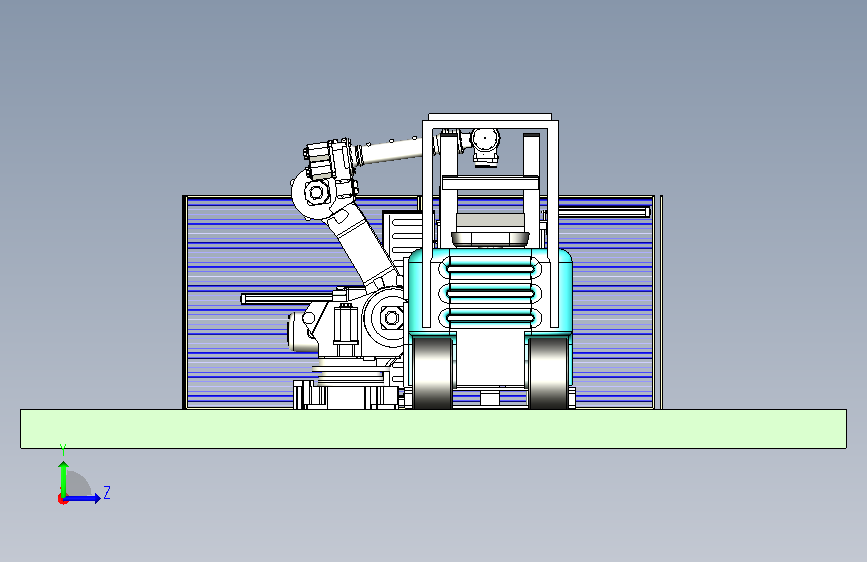Select the robot's long white forearm tube

tap(391, 151)
